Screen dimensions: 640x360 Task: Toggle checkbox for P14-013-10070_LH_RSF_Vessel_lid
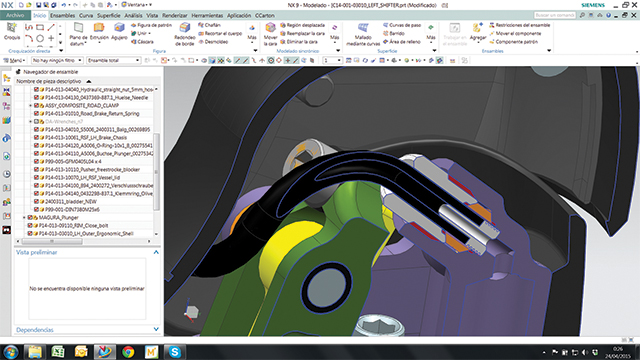point(36,178)
